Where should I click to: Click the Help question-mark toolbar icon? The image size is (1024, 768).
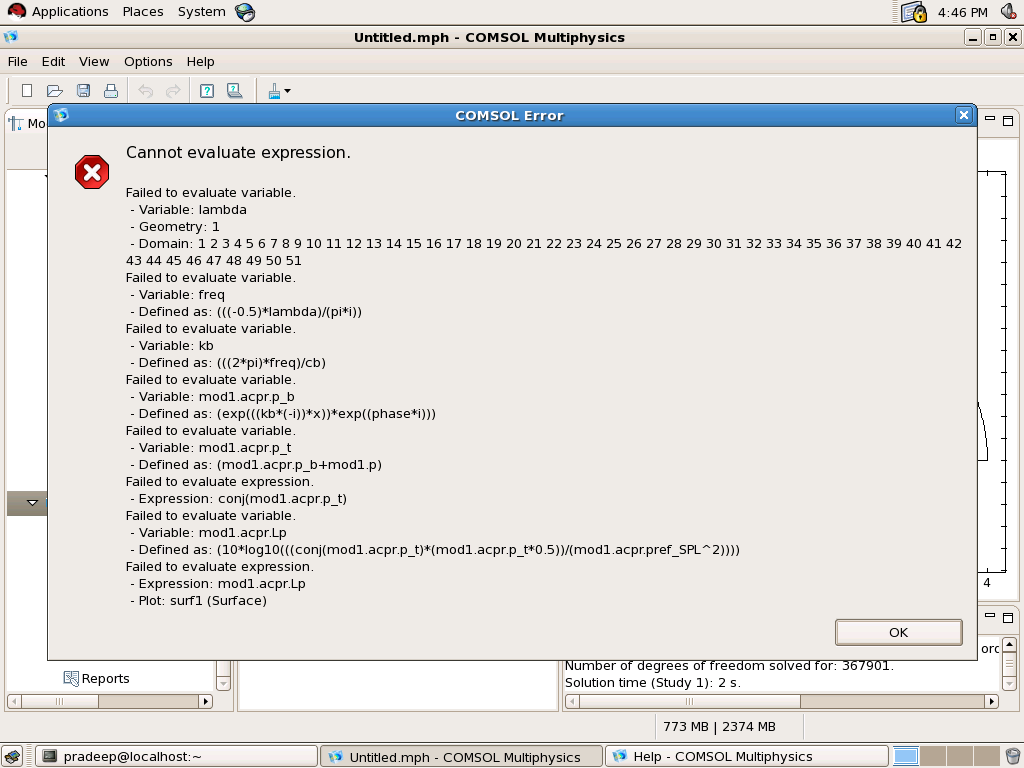click(207, 91)
